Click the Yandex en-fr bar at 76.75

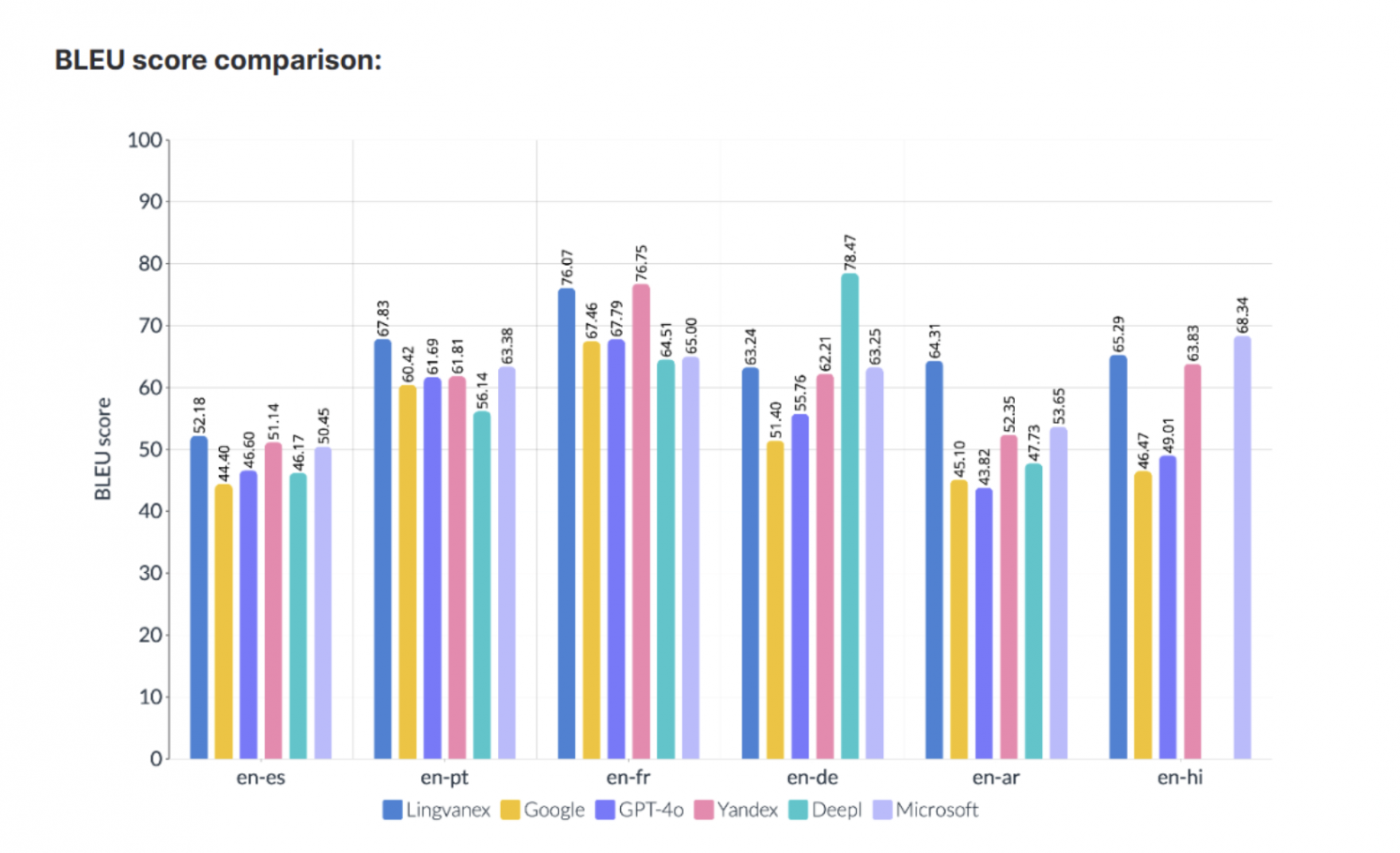coord(641,521)
